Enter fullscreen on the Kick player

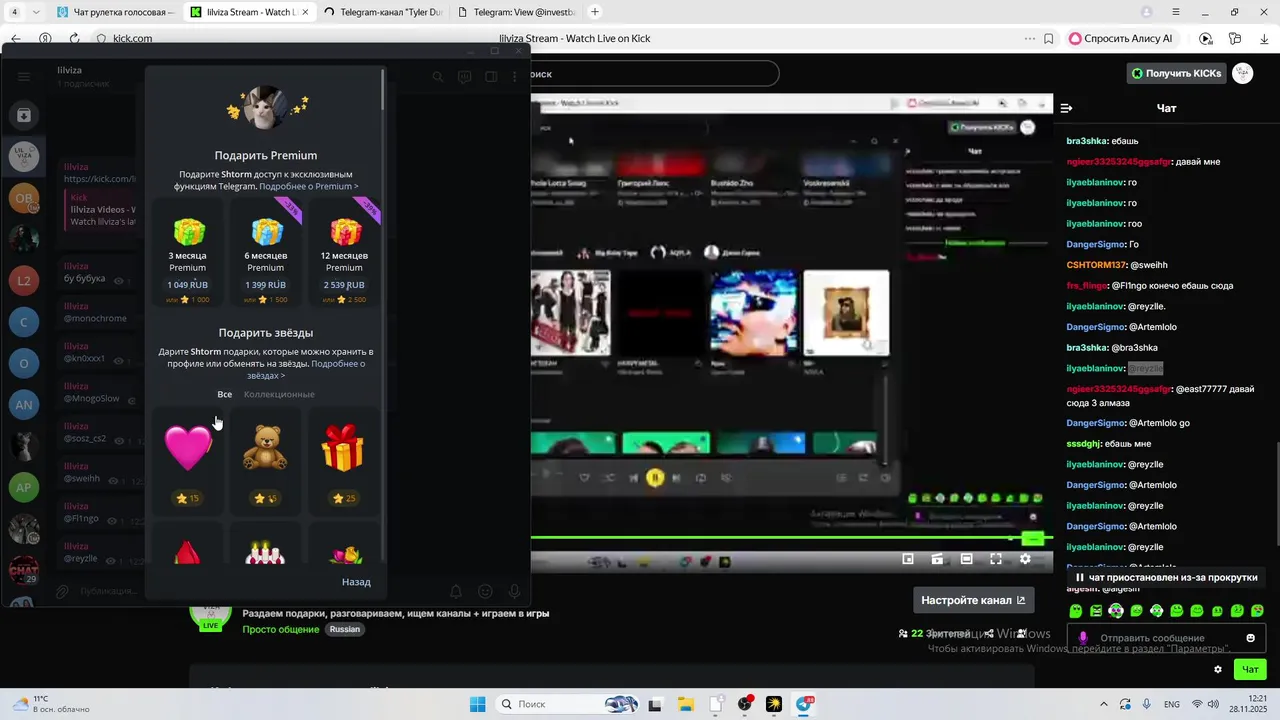tap(996, 559)
